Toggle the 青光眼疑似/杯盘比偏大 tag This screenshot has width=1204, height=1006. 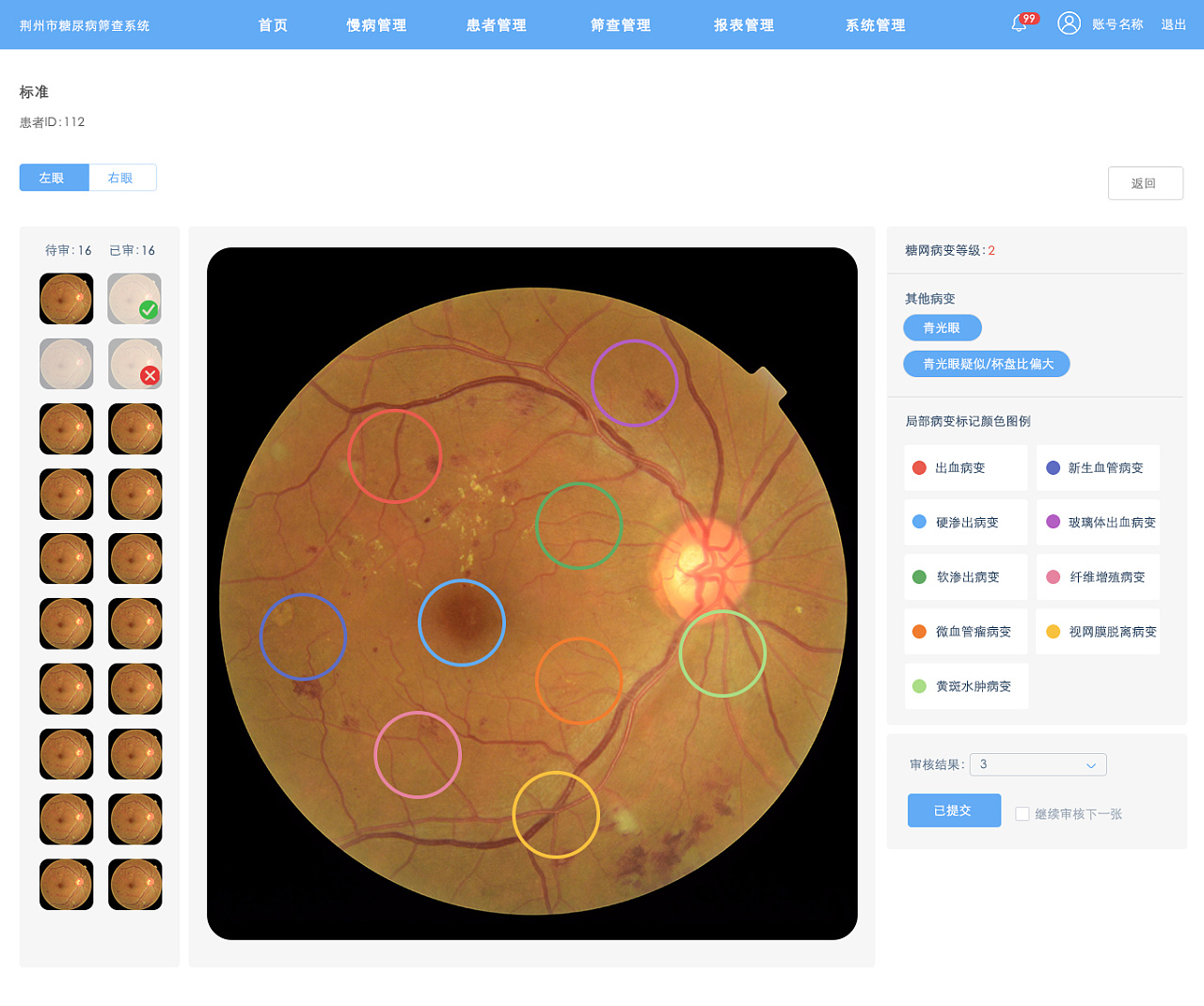[x=987, y=364]
